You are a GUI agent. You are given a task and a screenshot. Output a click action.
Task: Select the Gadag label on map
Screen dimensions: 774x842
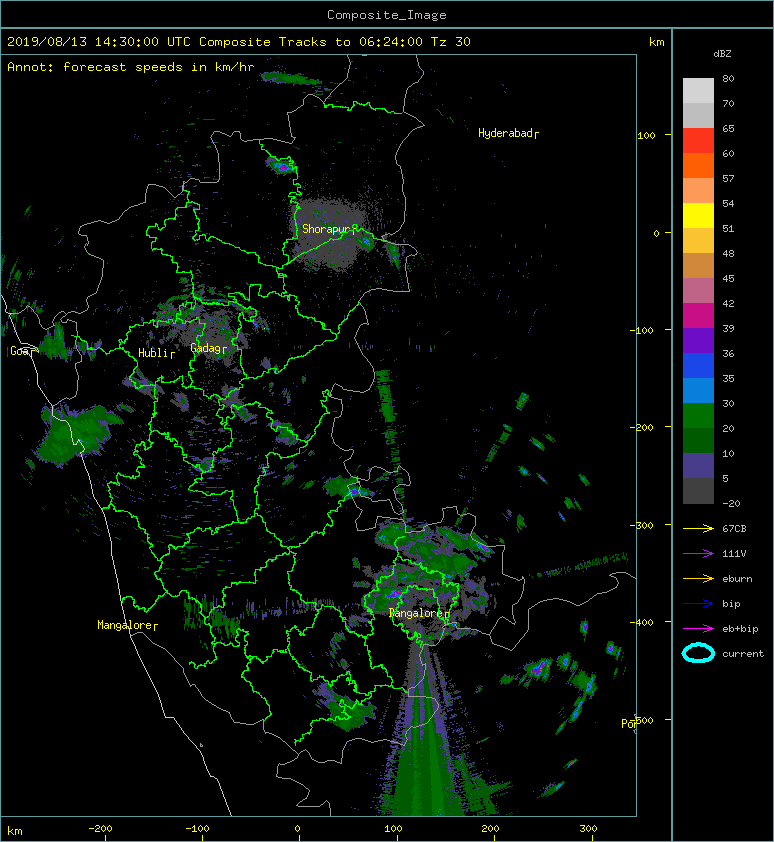tap(209, 348)
